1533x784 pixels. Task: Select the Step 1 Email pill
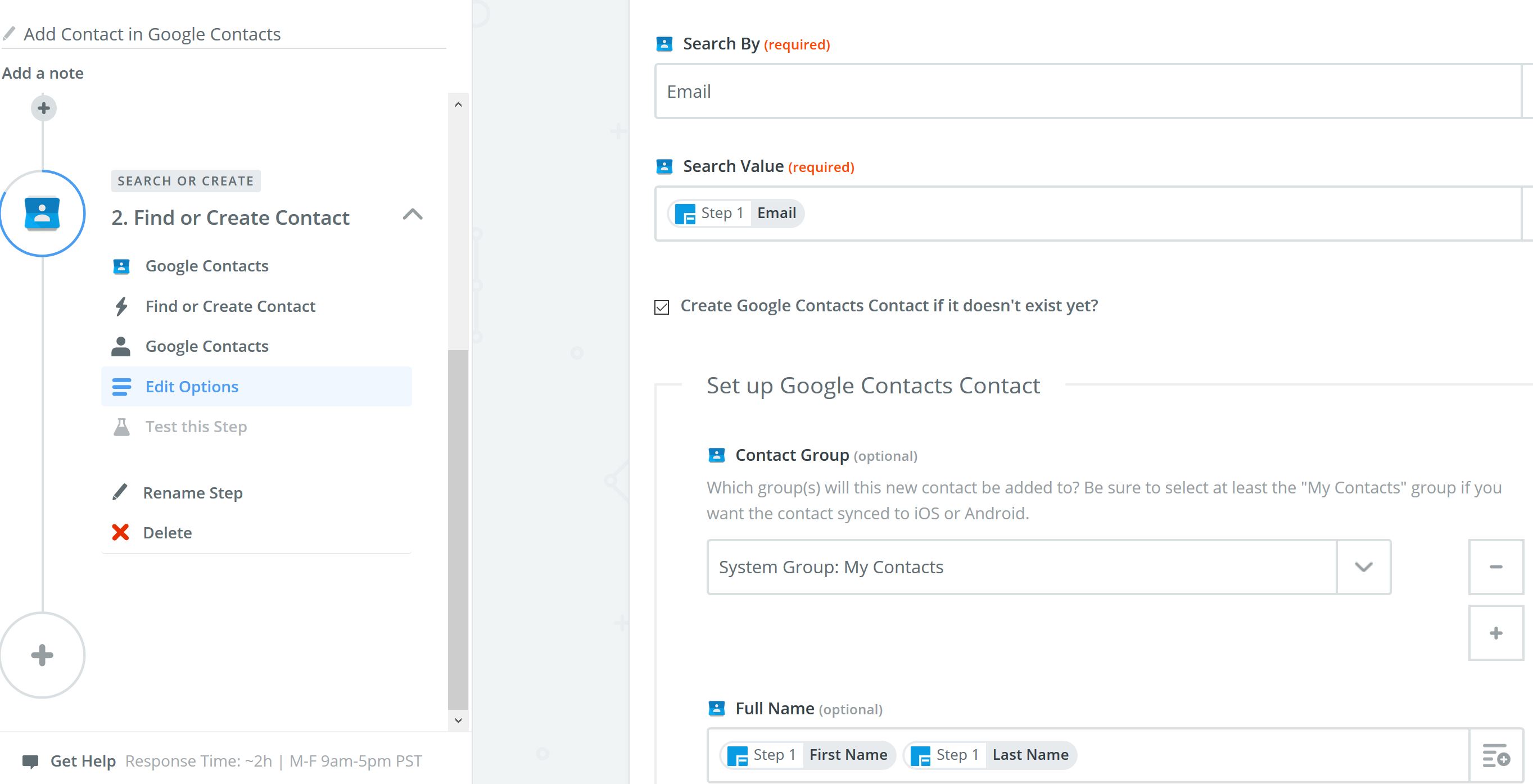(736, 213)
